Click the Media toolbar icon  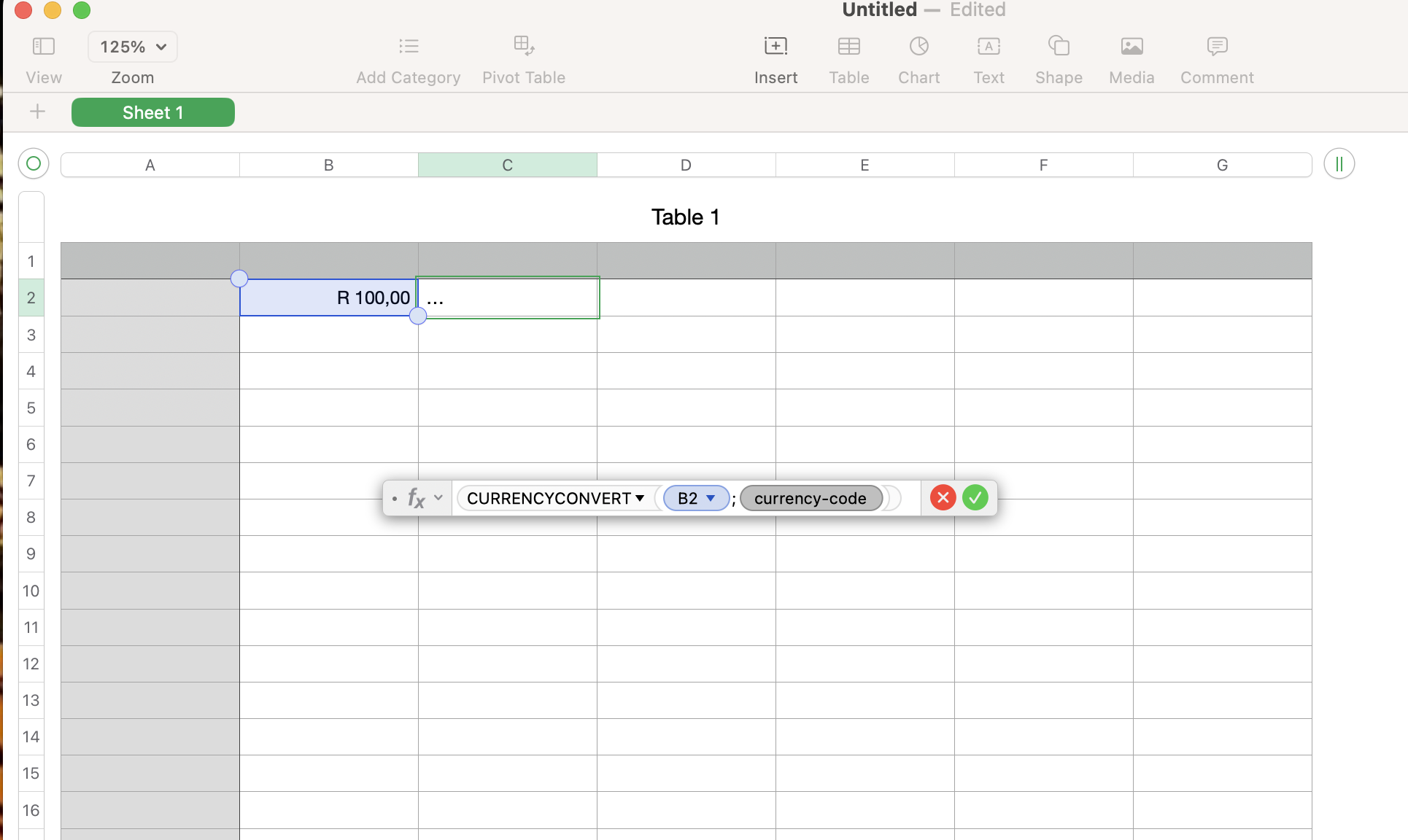tap(1132, 47)
